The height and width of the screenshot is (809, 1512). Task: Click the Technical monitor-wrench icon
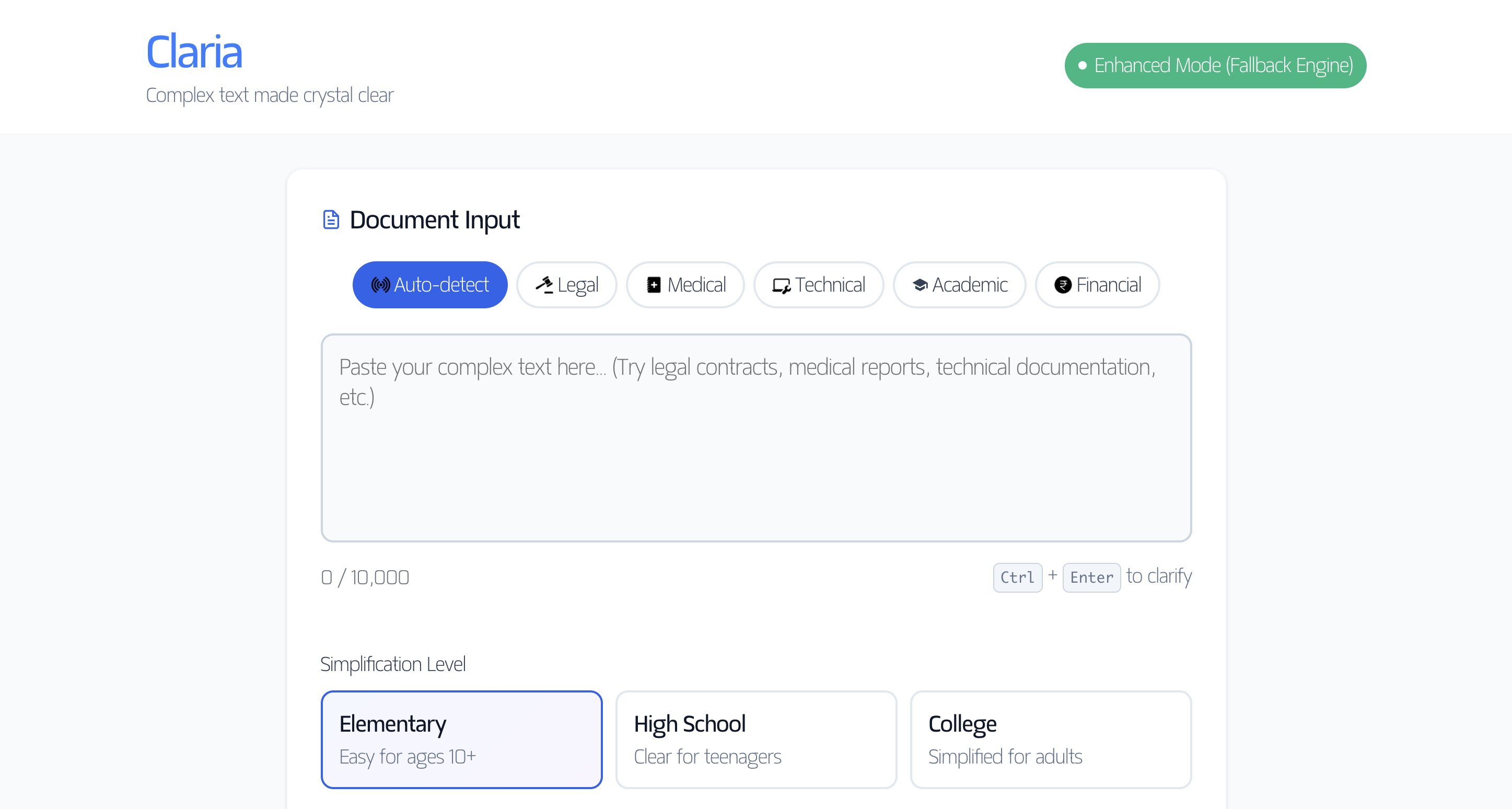coord(781,286)
